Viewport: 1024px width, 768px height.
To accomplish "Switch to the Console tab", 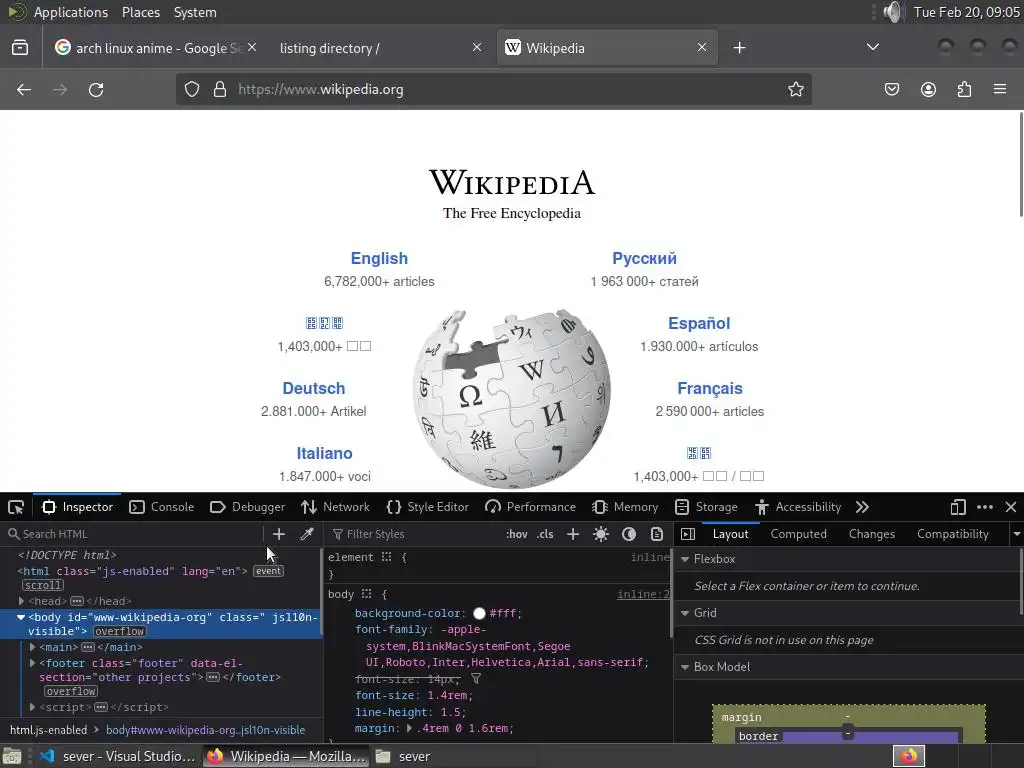I will click(162, 507).
